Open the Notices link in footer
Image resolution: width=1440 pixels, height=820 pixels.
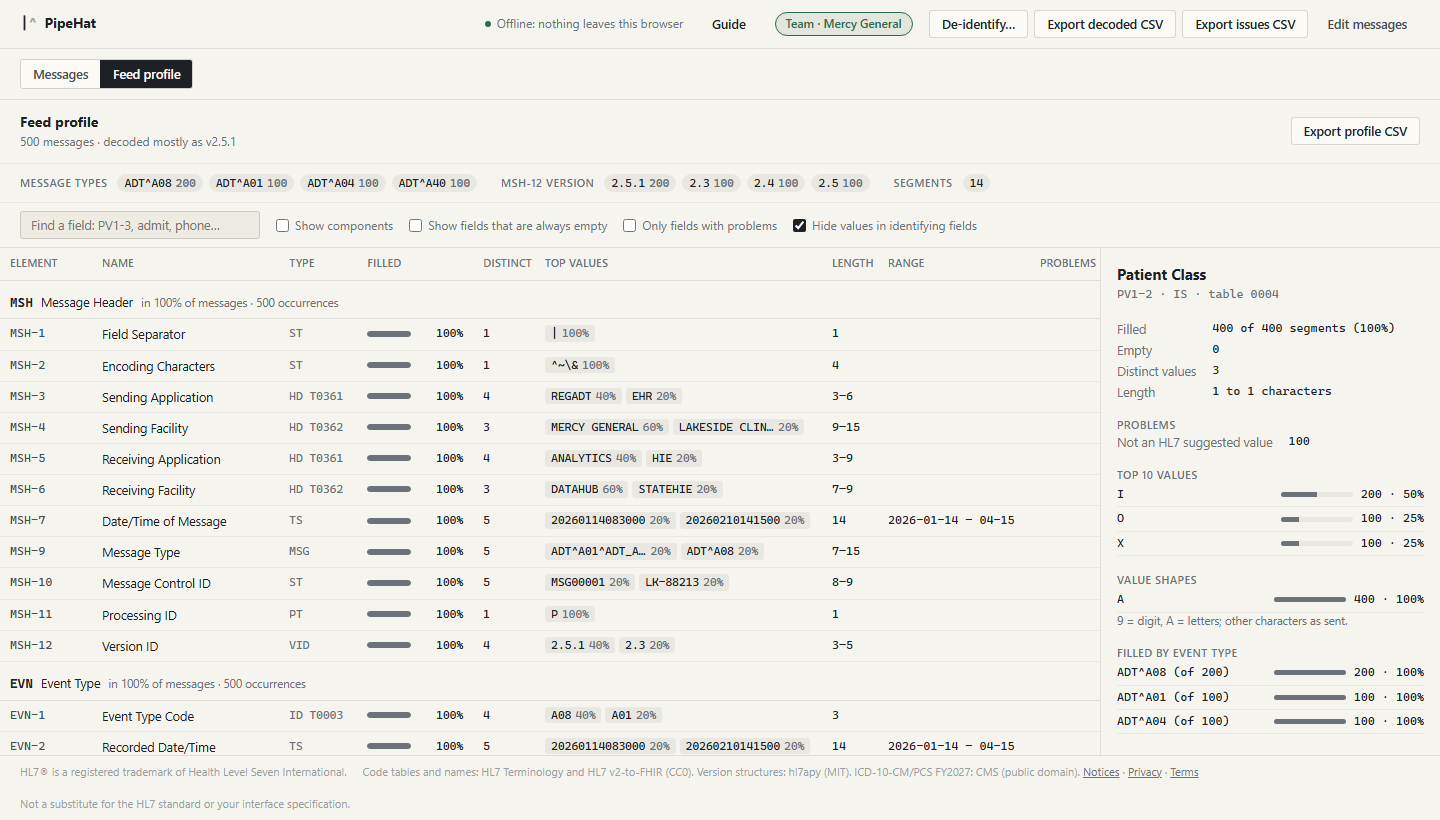point(1101,772)
